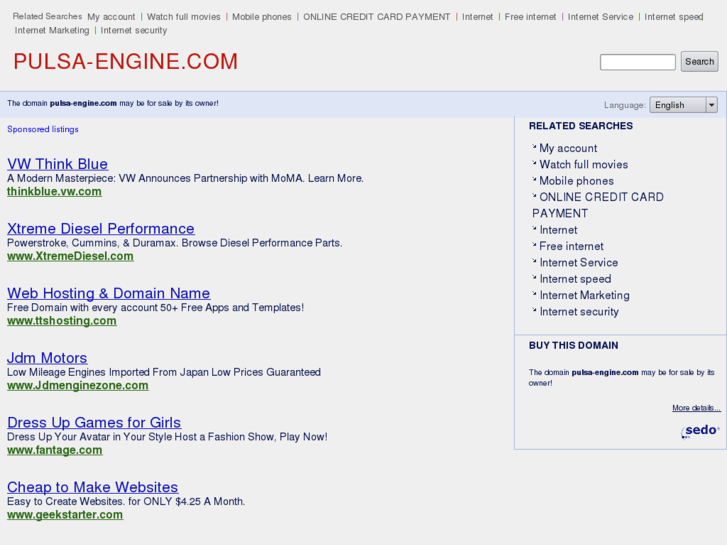
Task: Open Internet Marketing in sidebar
Action: pyautogui.click(x=584, y=295)
